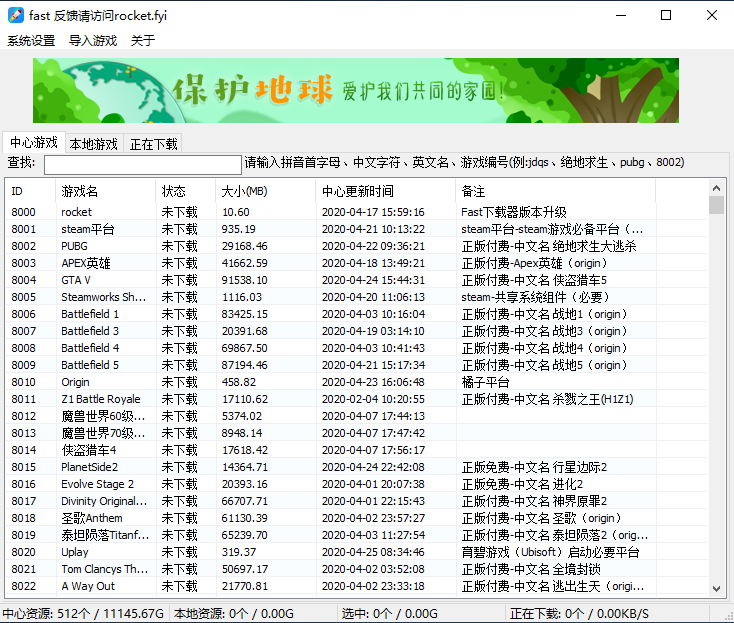Screen dimensions: 734x623
Task: Select the APEX英雄 game row
Action: (357, 263)
